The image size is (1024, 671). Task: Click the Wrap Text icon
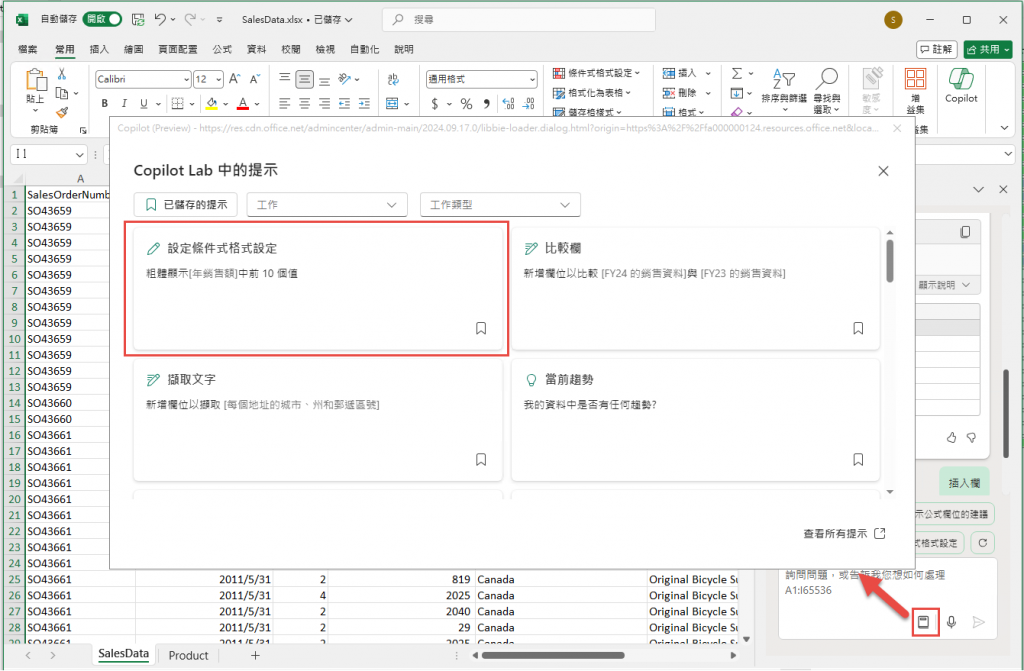[392, 79]
